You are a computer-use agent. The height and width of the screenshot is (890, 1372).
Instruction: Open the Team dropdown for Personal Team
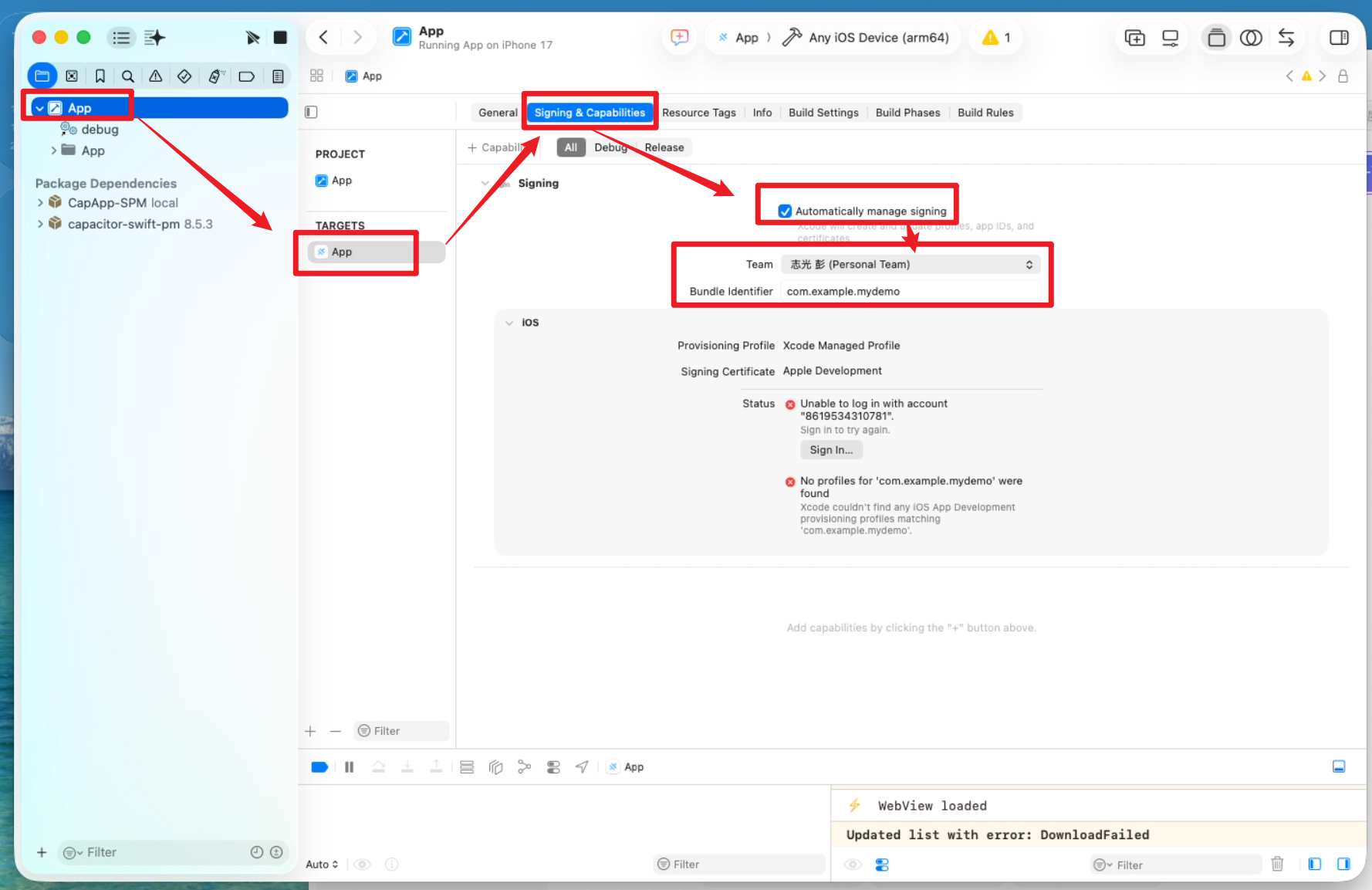tap(911, 264)
